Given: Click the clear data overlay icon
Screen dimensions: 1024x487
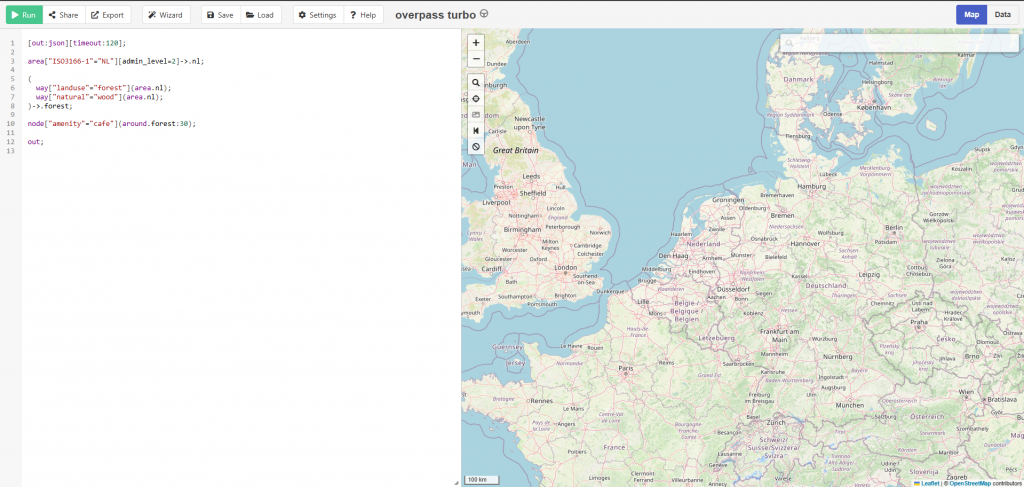Looking at the screenshot, I should pyautogui.click(x=476, y=146).
